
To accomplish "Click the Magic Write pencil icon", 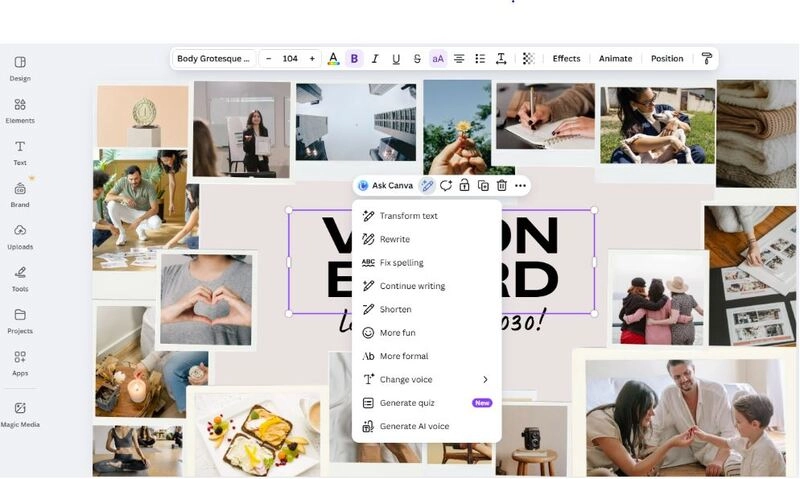I will [427, 186].
